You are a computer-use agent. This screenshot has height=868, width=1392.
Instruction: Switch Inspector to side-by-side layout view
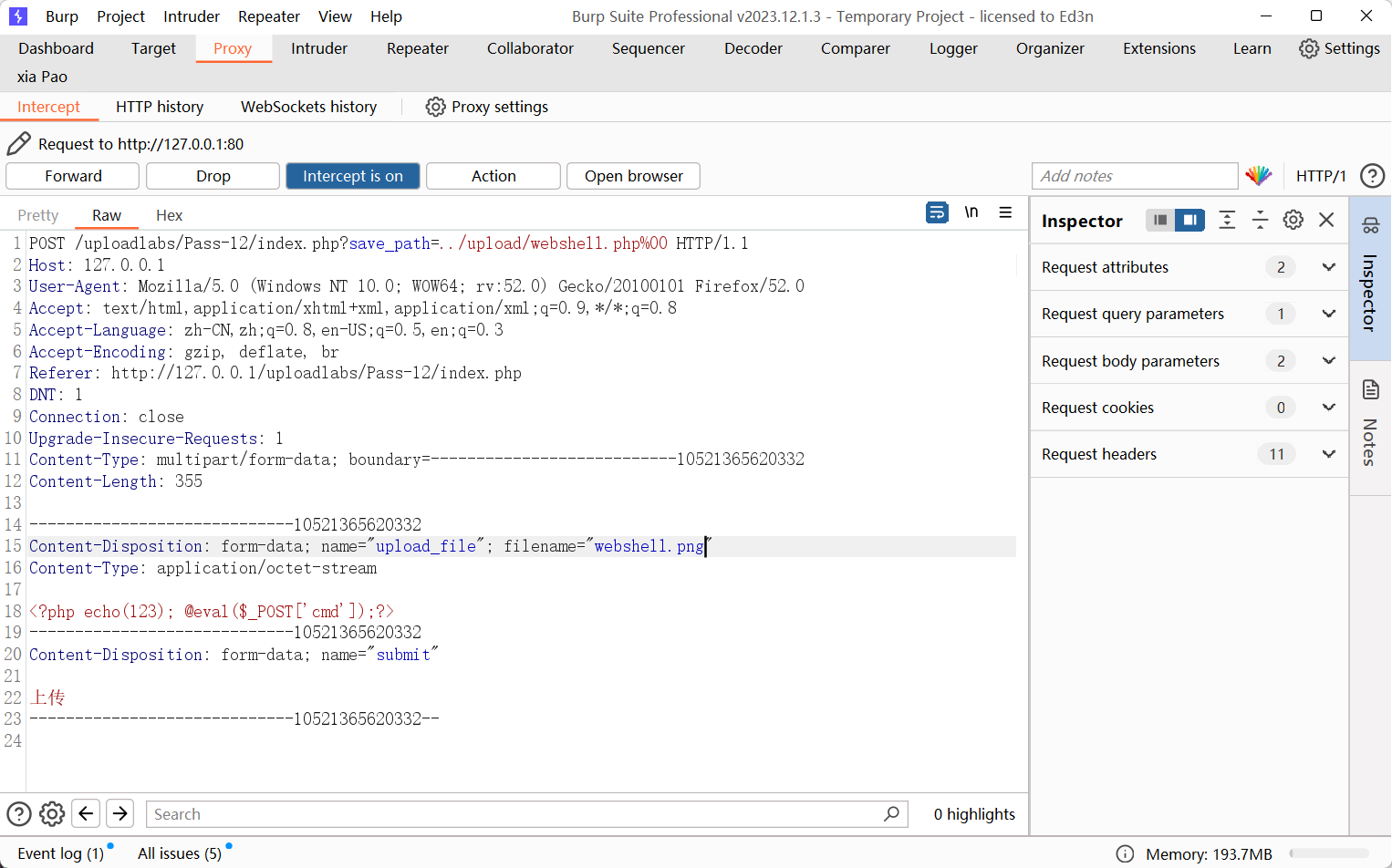(1189, 220)
